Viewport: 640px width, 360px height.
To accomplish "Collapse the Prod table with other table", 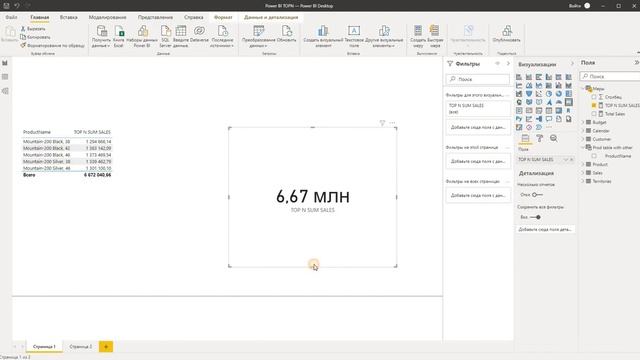I will [x=583, y=147].
